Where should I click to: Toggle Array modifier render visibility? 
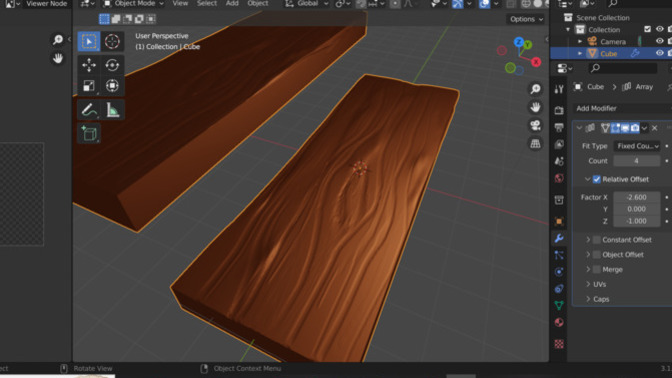pyautogui.click(x=635, y=128)
